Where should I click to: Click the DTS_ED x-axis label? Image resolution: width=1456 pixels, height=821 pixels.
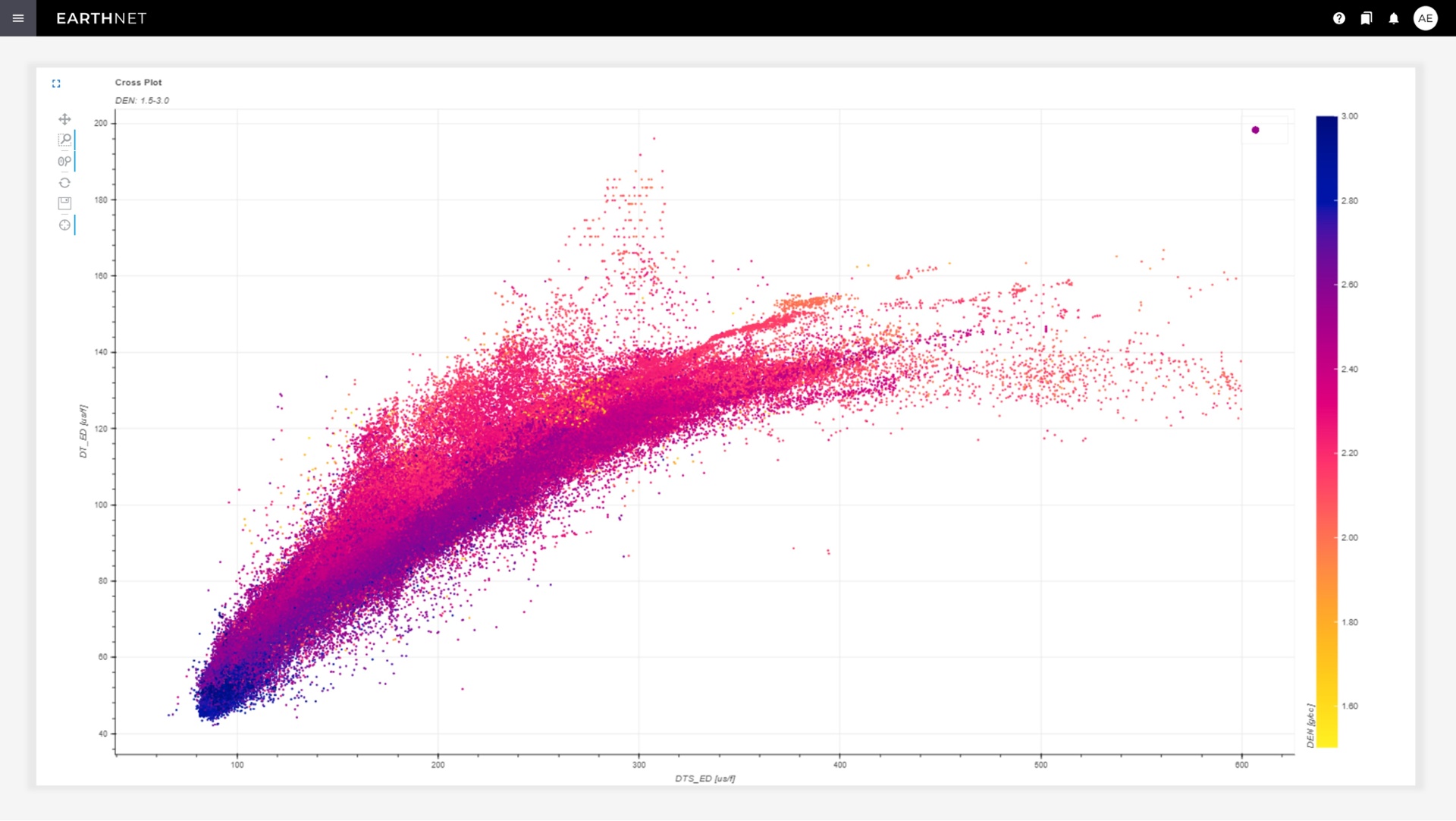coord(704,779)
